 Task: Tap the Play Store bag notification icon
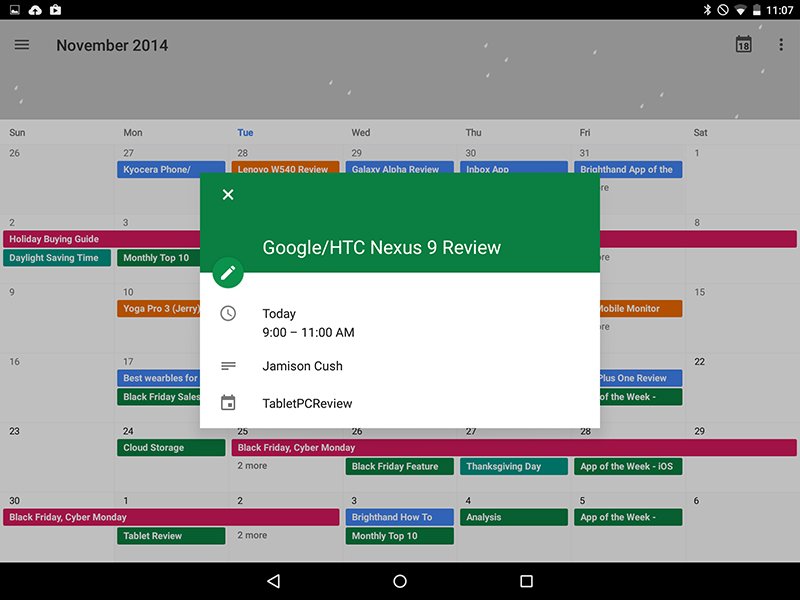click(56, 10)
